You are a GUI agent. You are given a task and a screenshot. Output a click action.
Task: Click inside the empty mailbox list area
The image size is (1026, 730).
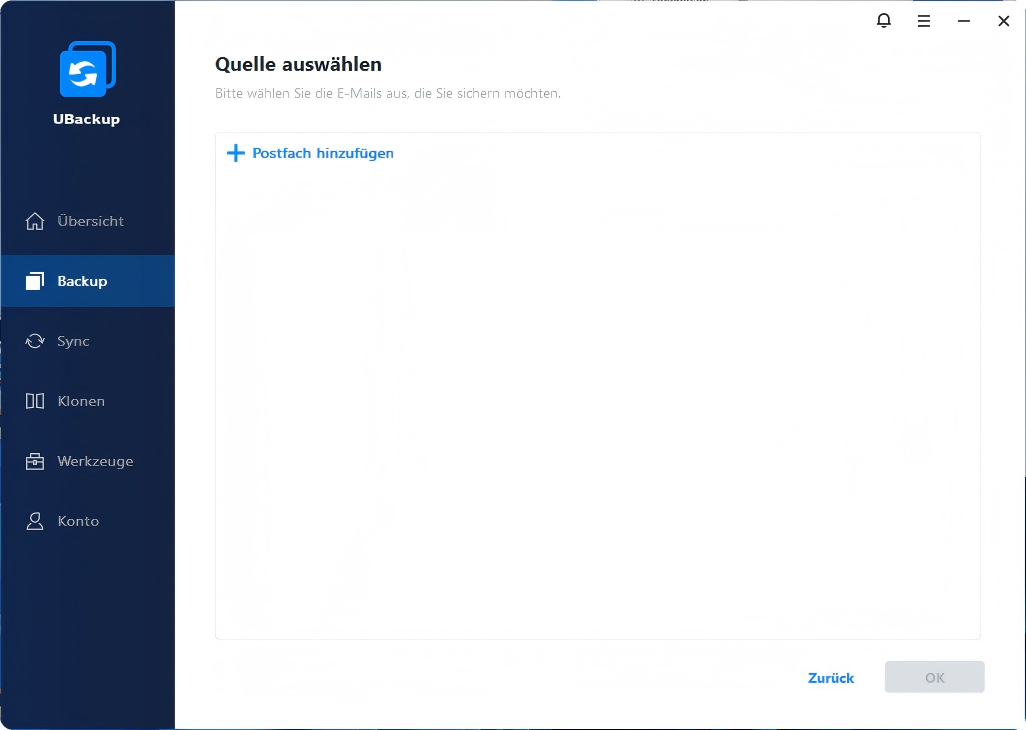[597, 400]
